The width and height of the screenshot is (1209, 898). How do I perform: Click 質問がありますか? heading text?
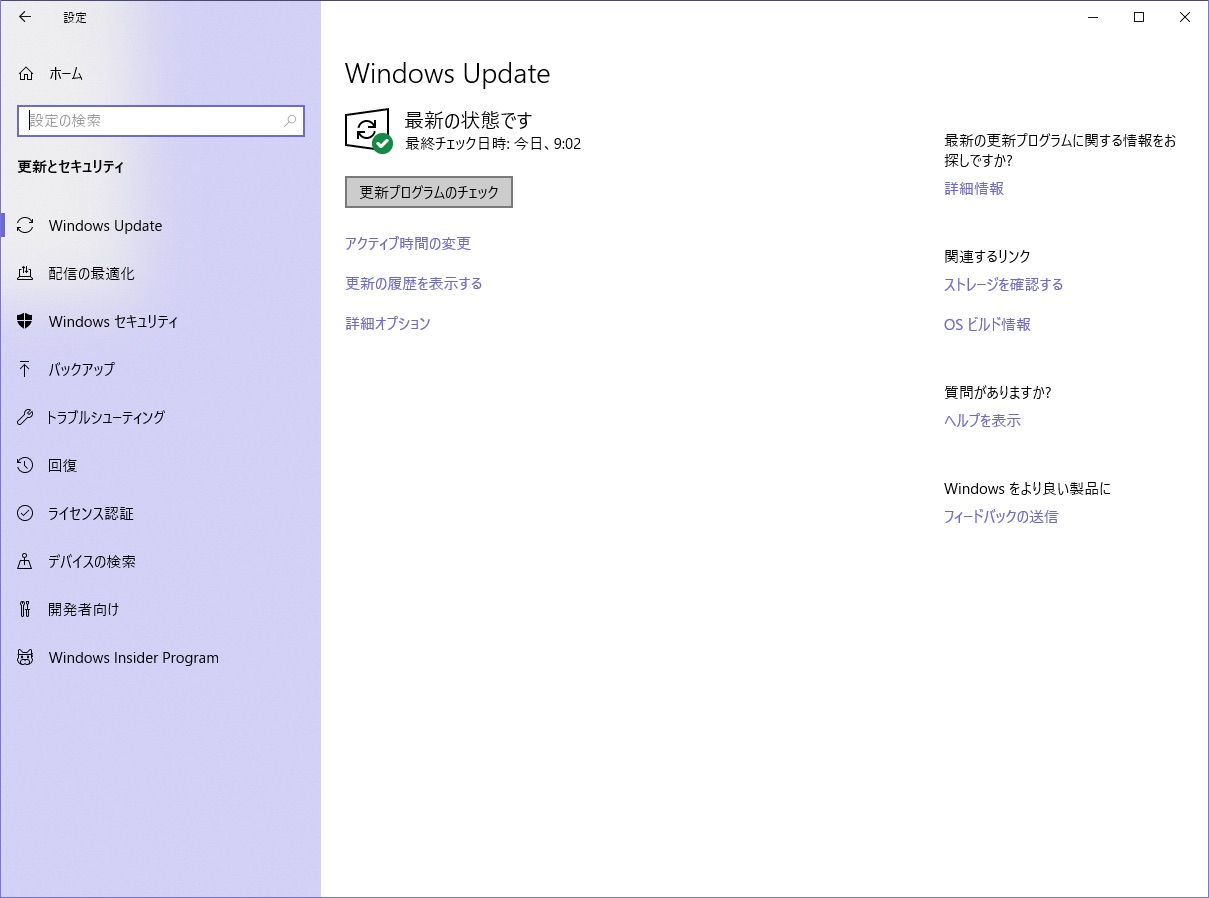click(x=998, y=392)
